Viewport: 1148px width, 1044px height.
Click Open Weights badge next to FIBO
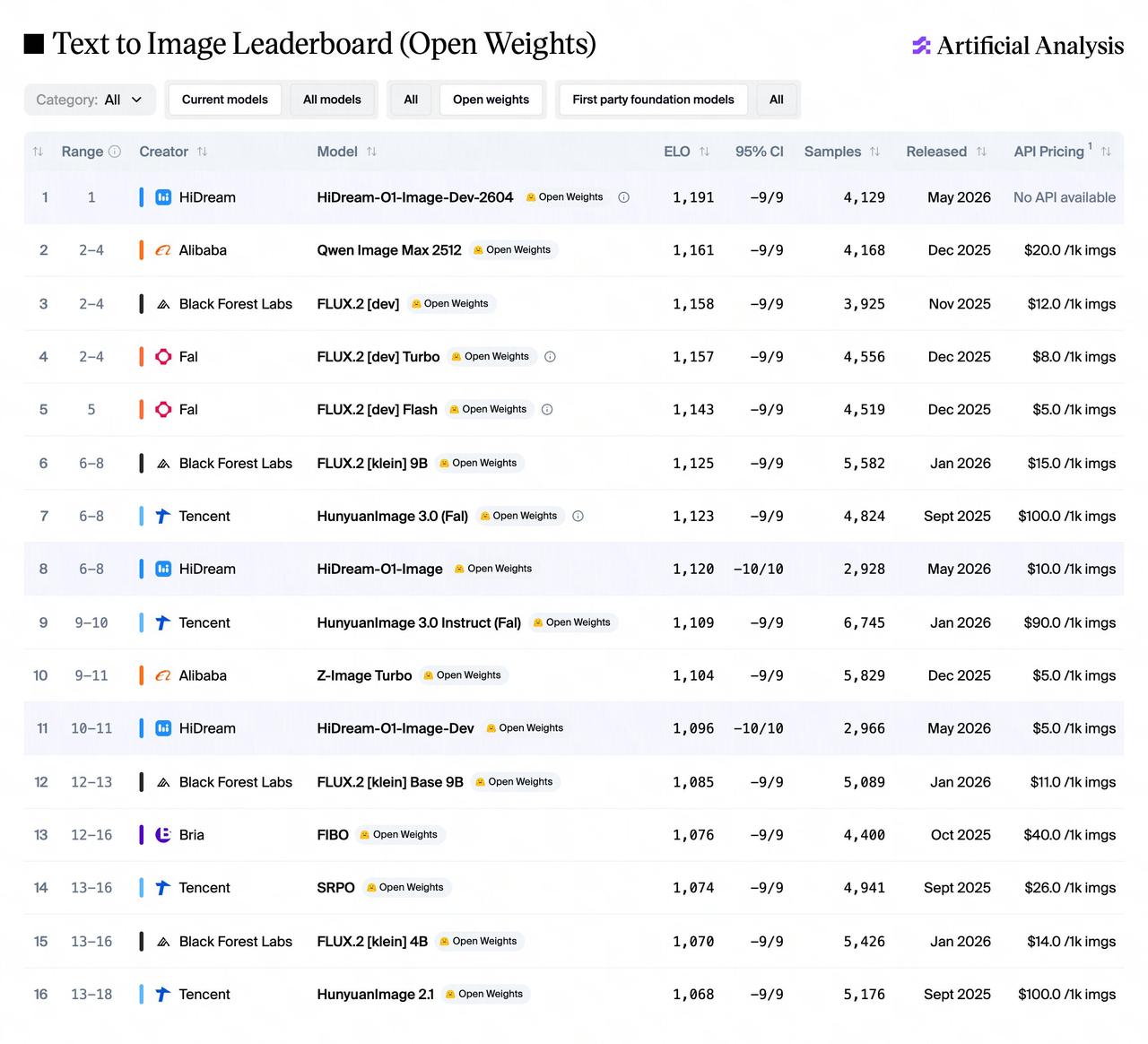pyautogui.click(x=399, y=835)
